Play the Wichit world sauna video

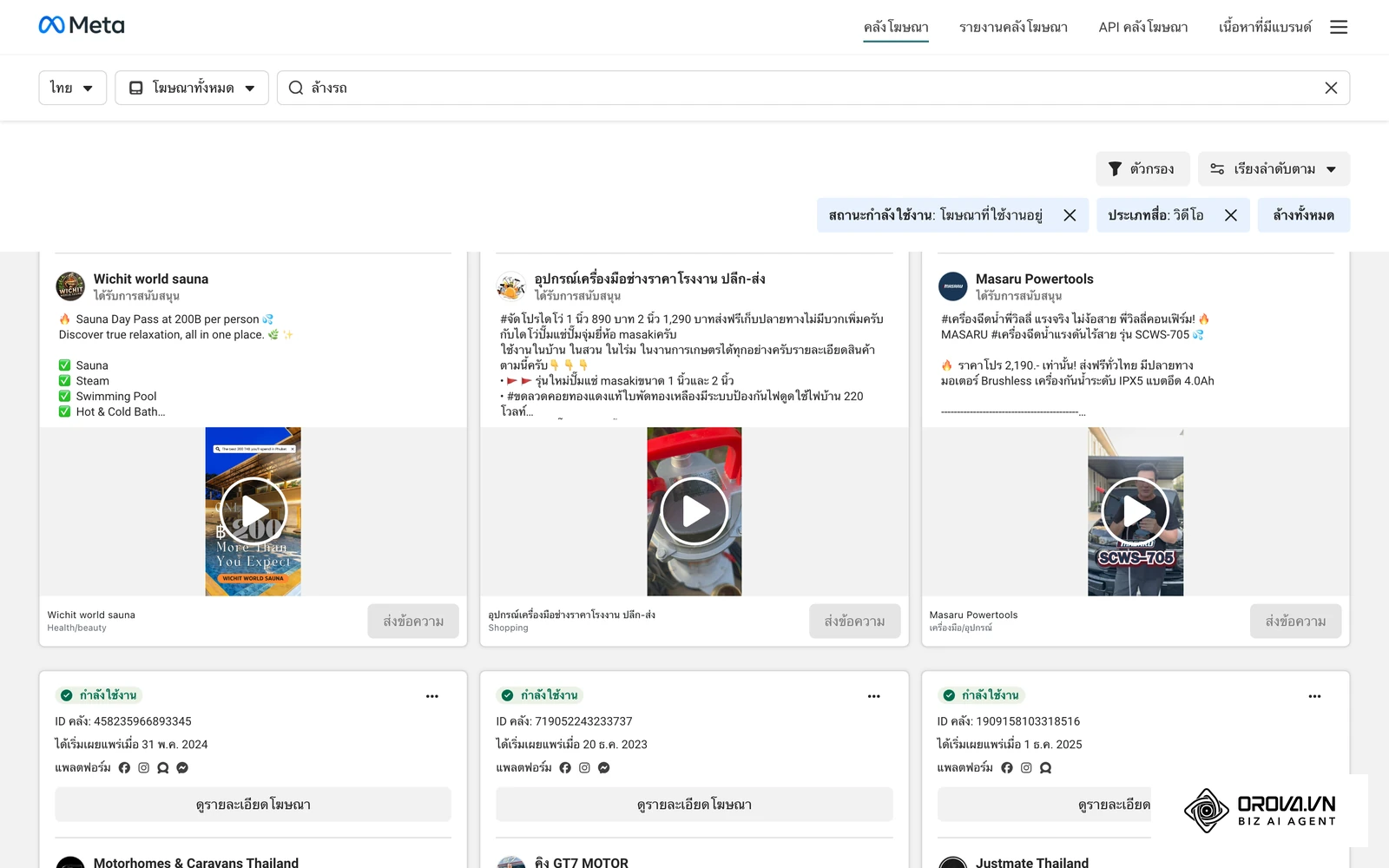pyautogui.click(x=253, y=511)
